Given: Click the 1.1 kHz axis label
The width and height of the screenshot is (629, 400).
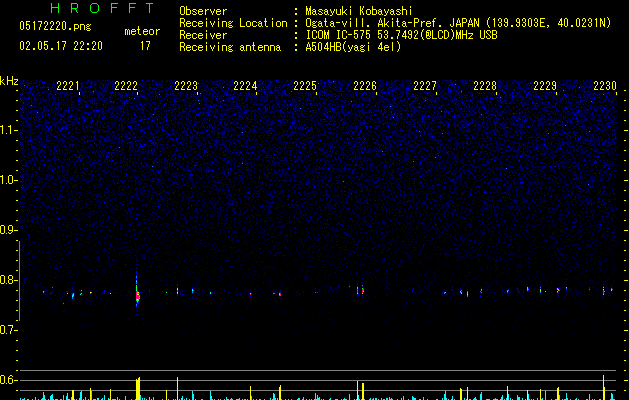Looking at the screenshot, I should pos(9,130).
